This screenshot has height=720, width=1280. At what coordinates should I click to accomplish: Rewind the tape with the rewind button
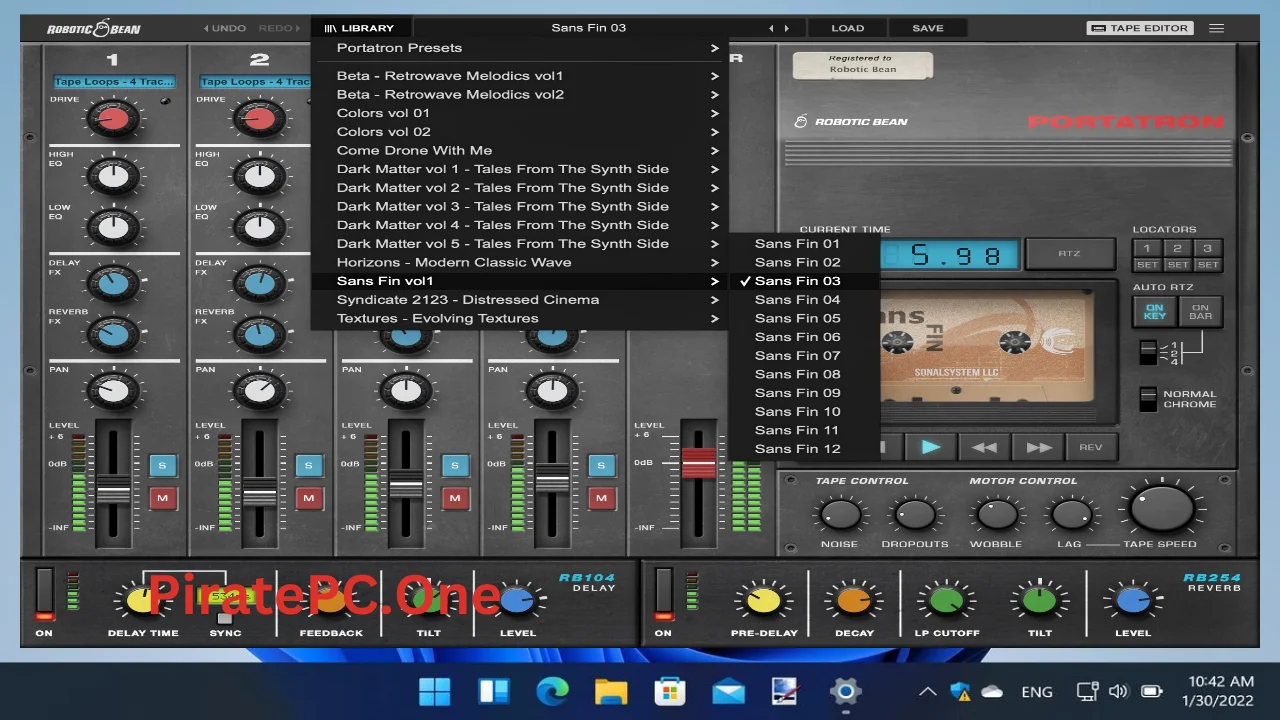tap(985, 447)
